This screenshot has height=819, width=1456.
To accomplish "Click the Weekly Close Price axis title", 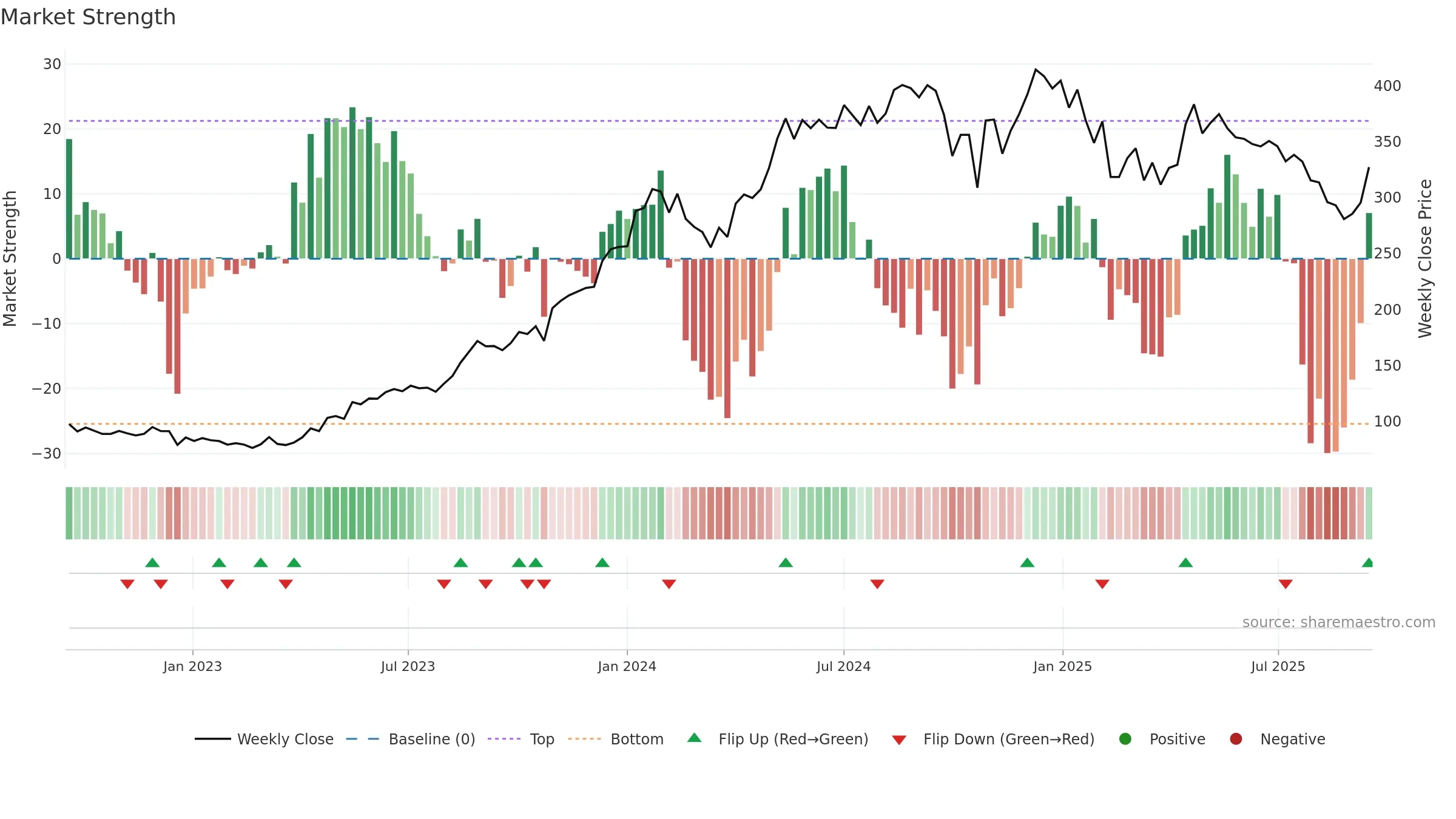I will point(1425,258).
